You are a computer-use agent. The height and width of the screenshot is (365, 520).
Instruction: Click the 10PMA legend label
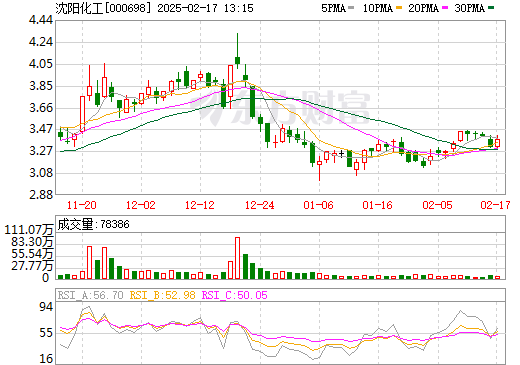pos(378,8)
